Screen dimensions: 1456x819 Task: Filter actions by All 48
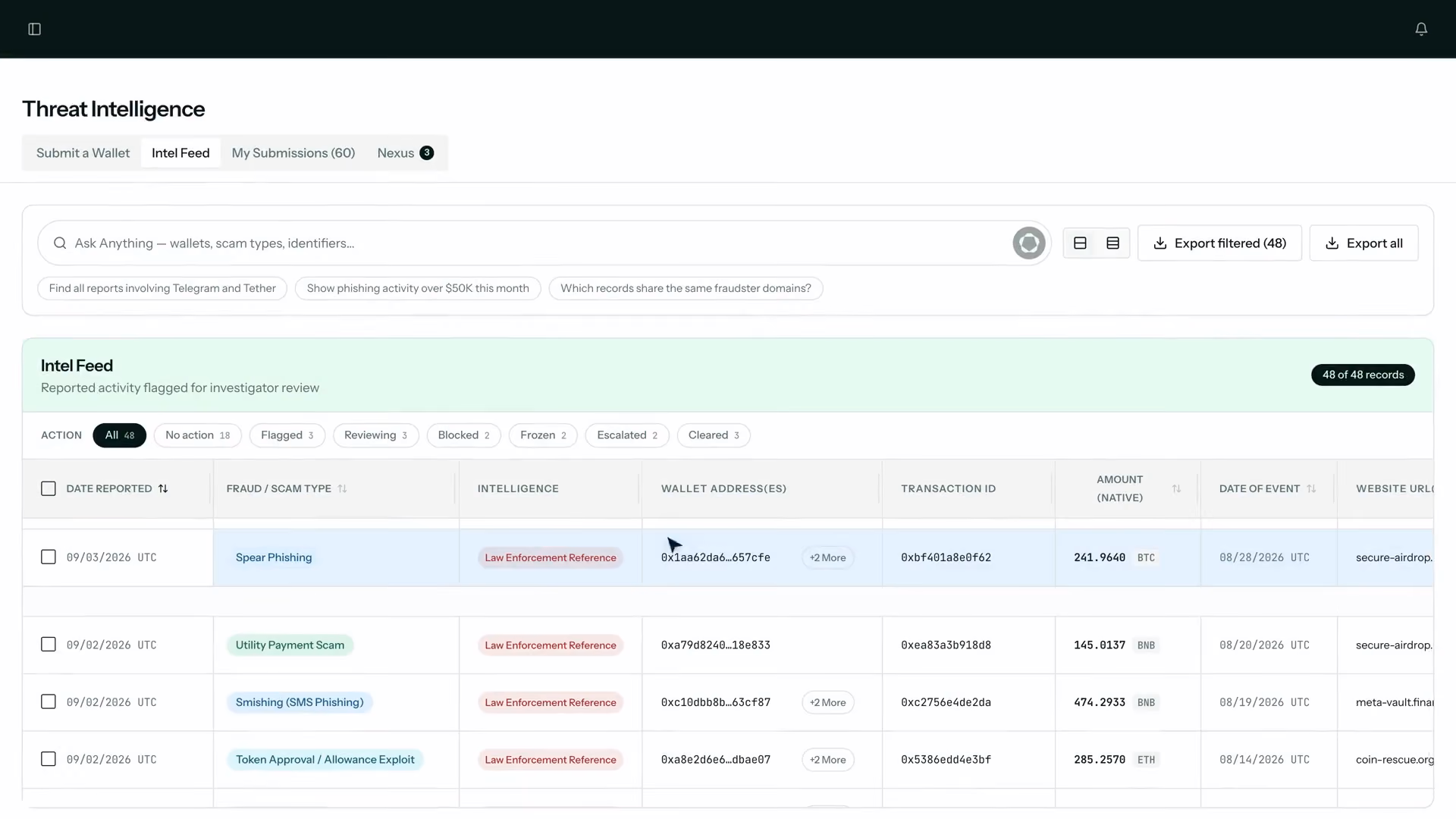[119, 435]
